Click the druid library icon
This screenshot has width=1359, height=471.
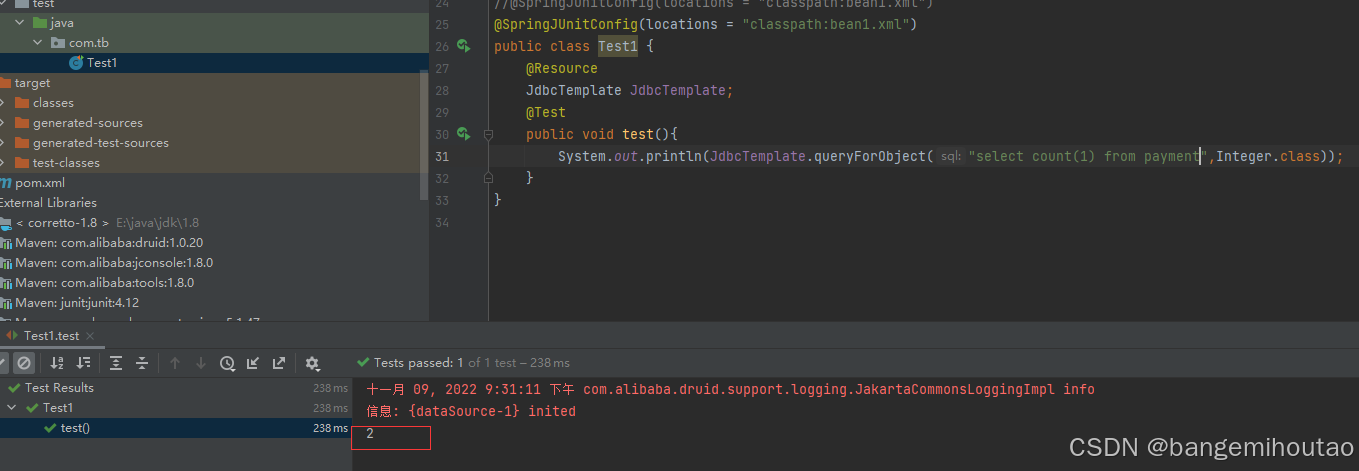pyautogui.click(x=5, y=242)
